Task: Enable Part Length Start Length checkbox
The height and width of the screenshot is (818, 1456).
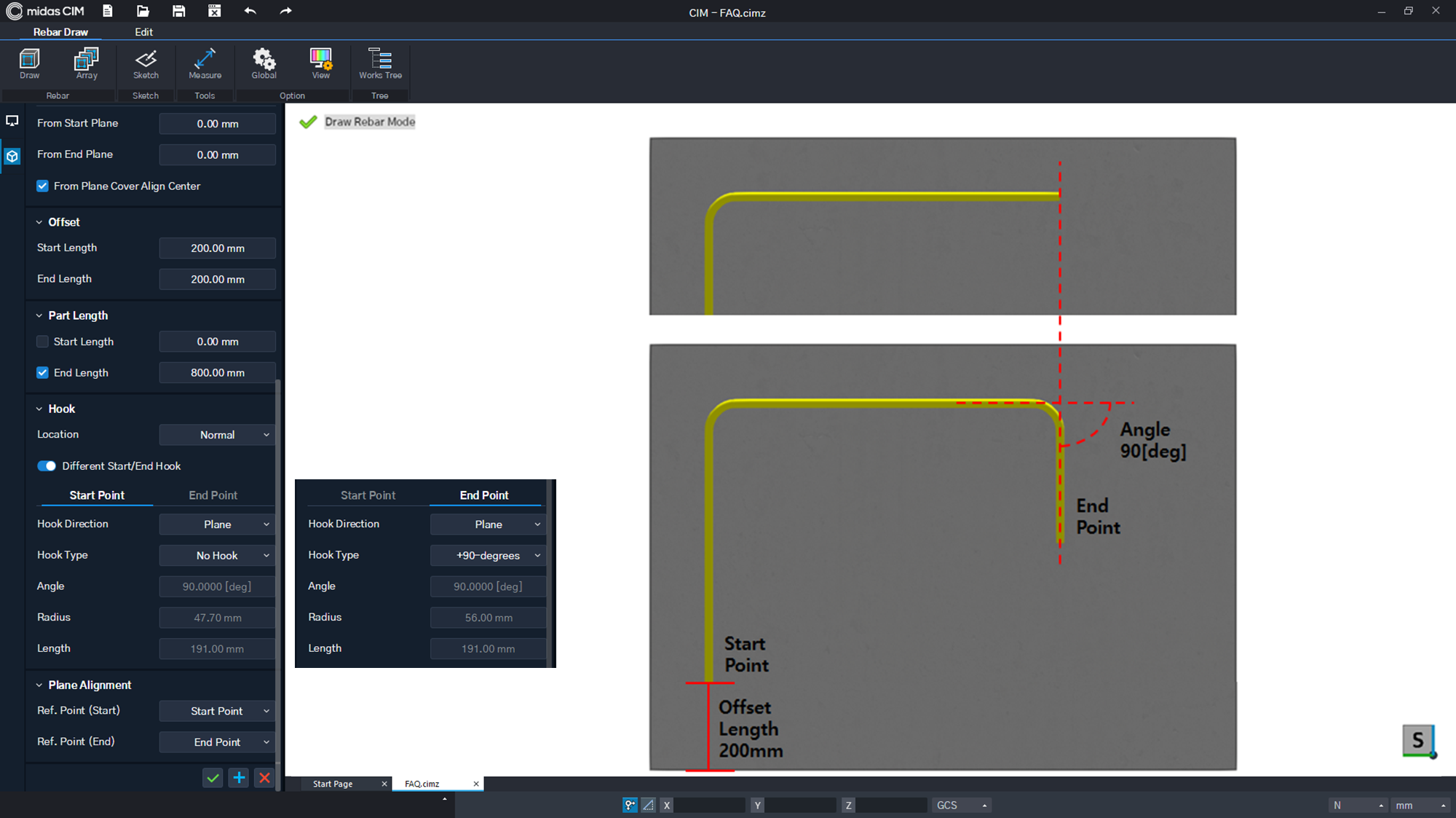Action: [x=43, y=342]
